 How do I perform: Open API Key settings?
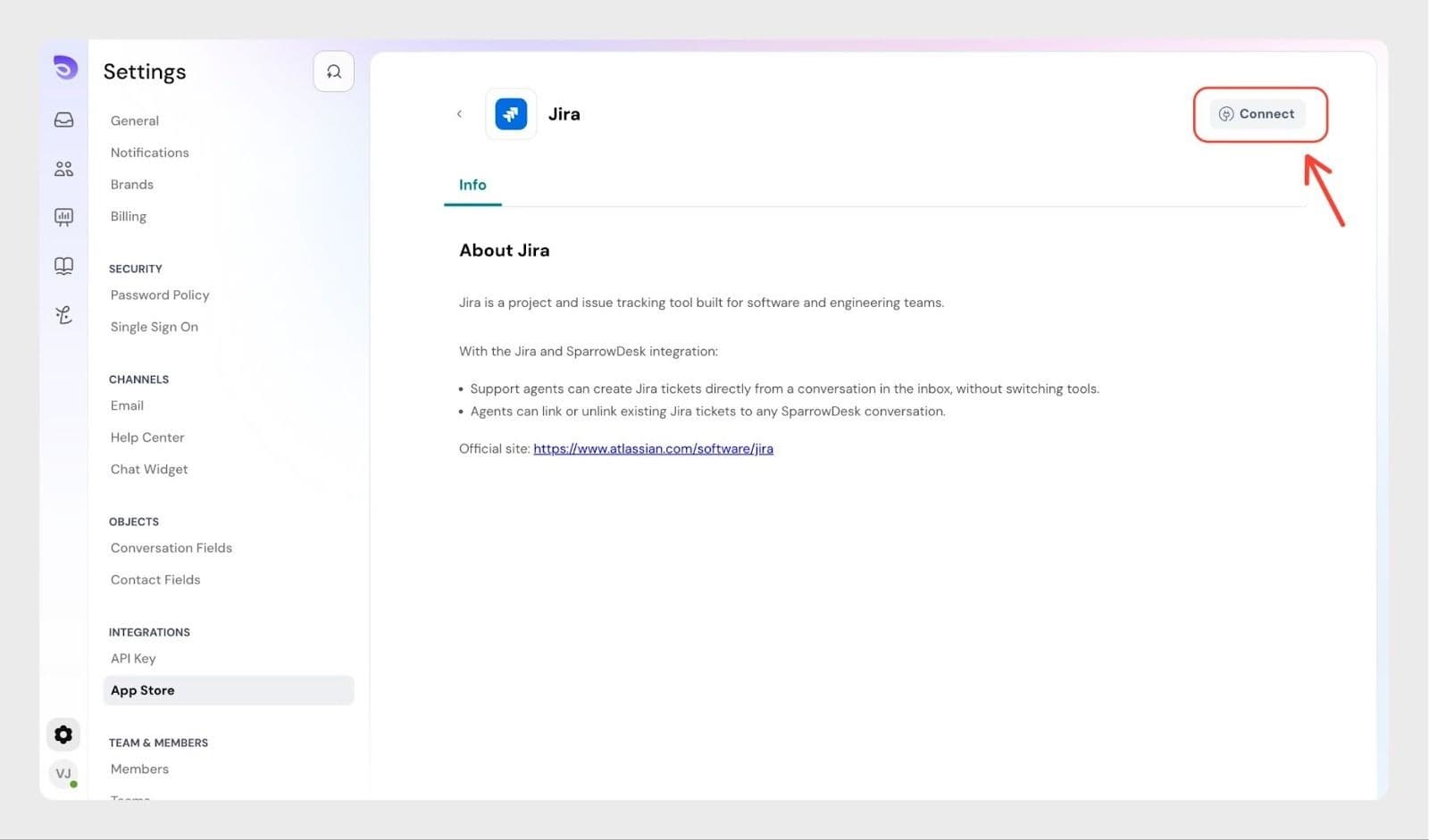[133, 659]
